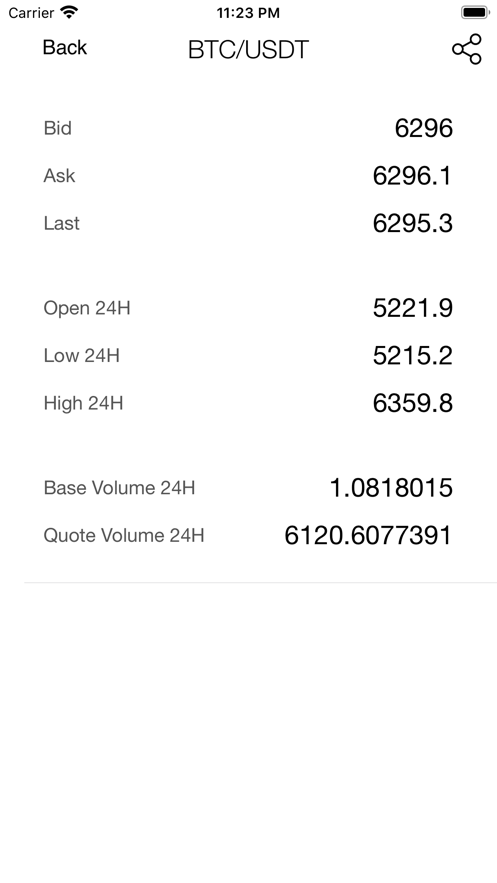This screenshot has width=497, height=883.
Task: Go back using Back button
Action: (65, 47)
